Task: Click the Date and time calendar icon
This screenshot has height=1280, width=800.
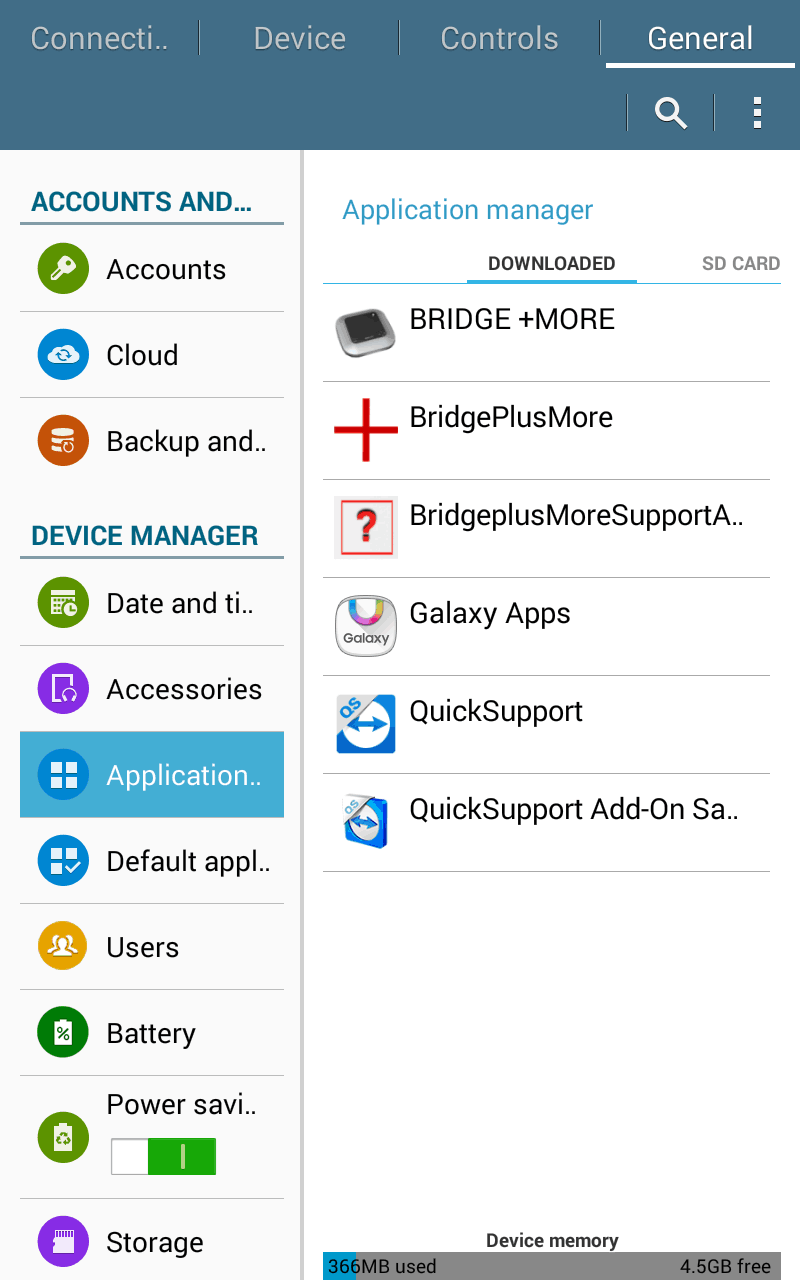Action: pyautogui.click(x=62, y=603)
